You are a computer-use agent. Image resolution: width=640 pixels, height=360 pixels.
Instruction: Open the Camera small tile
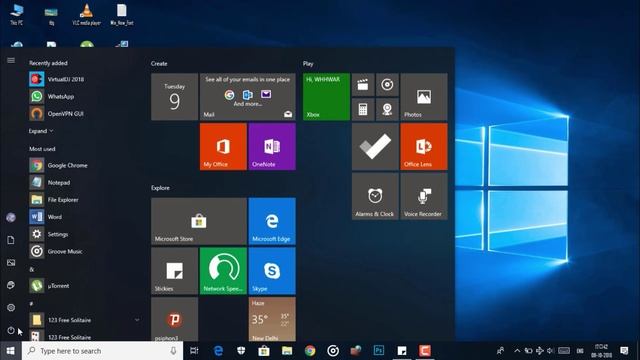click(387, 109)
